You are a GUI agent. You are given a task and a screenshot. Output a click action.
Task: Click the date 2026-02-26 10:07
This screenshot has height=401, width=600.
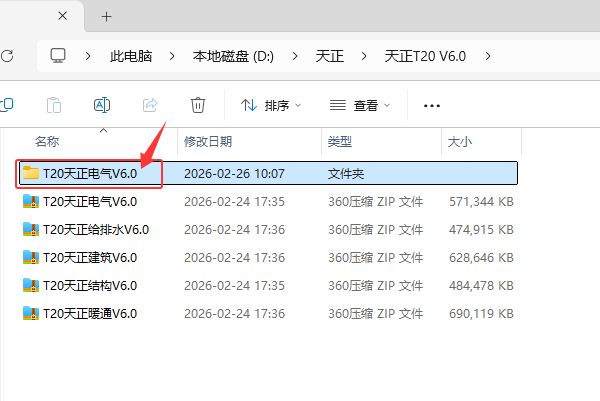click(x=234, y=174)
